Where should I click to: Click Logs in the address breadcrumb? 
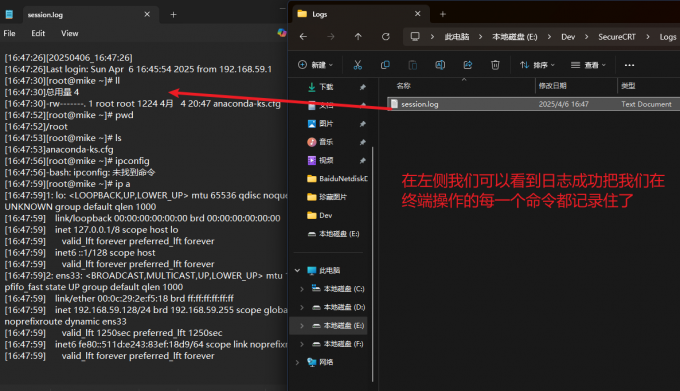click(668, 37)
